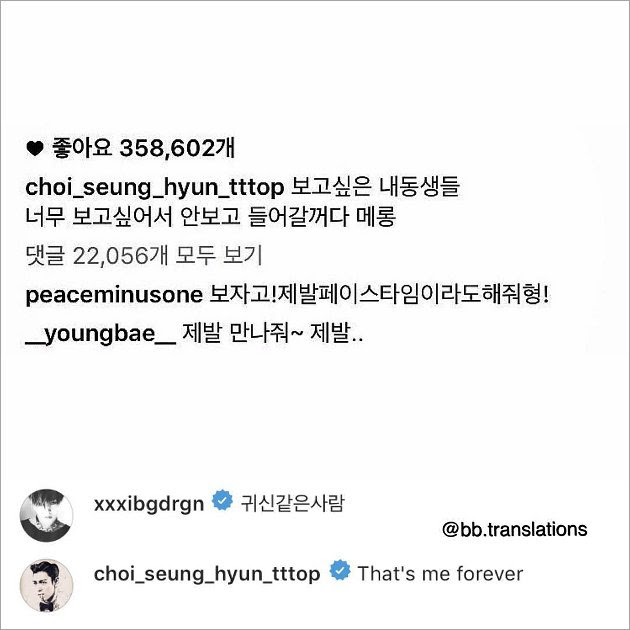
Task: Click verified badge beside choi_seung_hyun_tttop
Action: click(x=340, y=570)
